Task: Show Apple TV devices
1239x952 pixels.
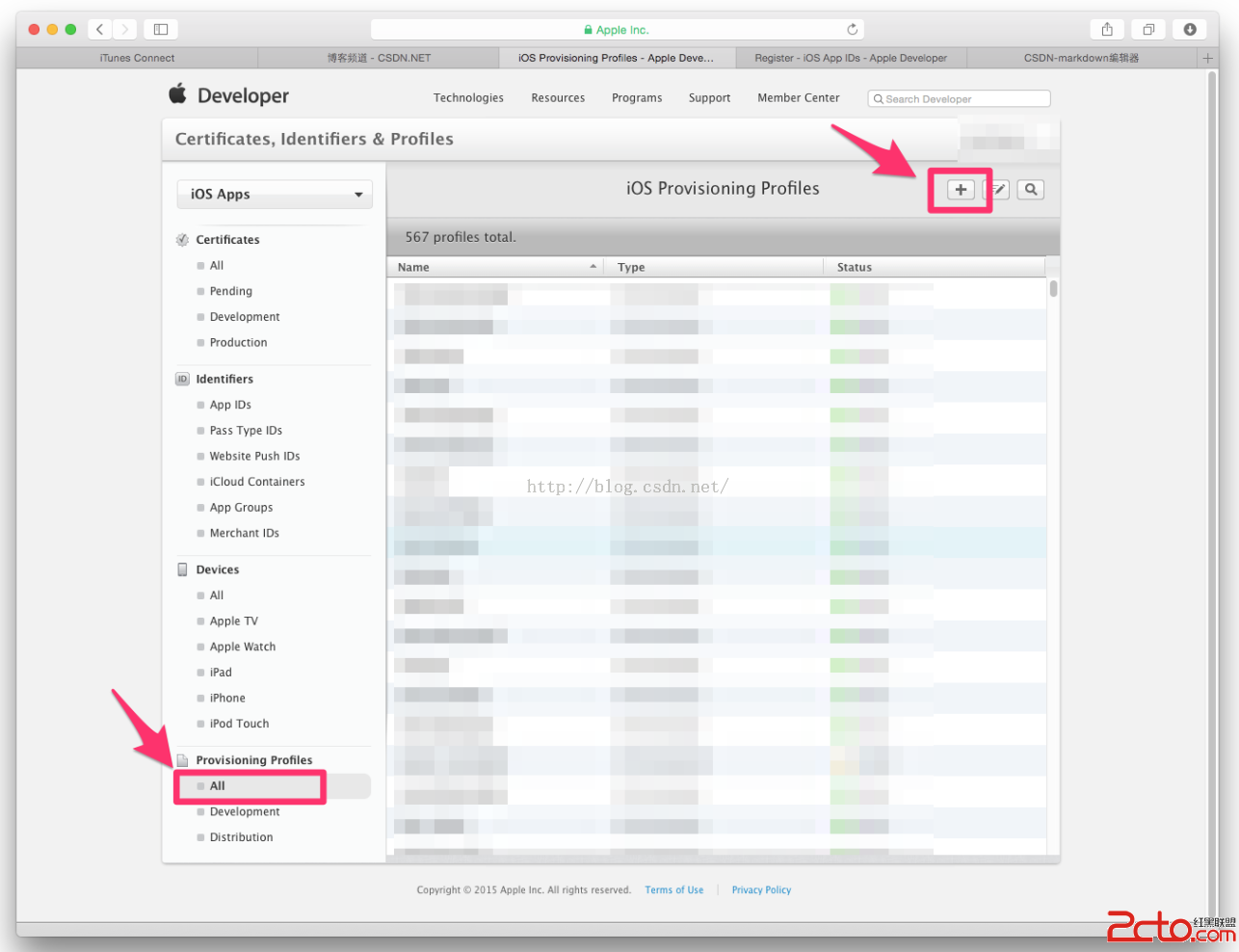Action: (234, 621)
